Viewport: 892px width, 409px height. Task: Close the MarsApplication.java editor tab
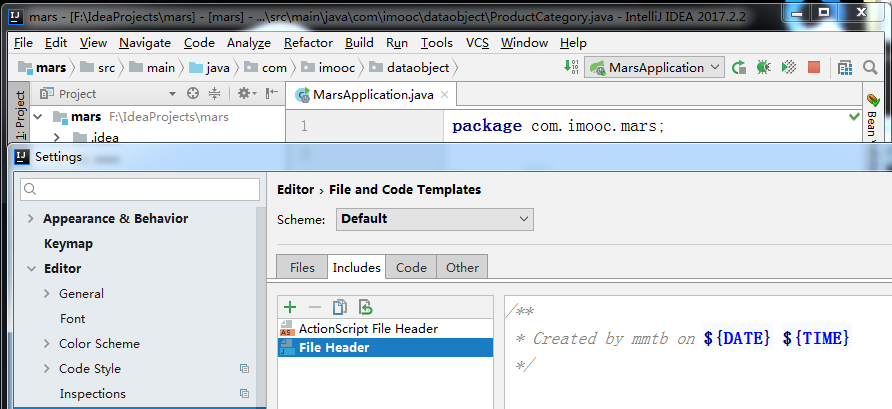(444, 94)
